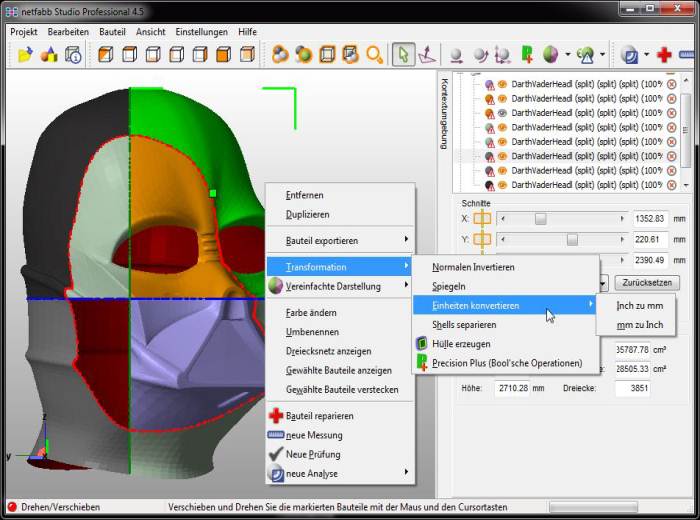Choose Inch zu mm conversion

(639, 305)
